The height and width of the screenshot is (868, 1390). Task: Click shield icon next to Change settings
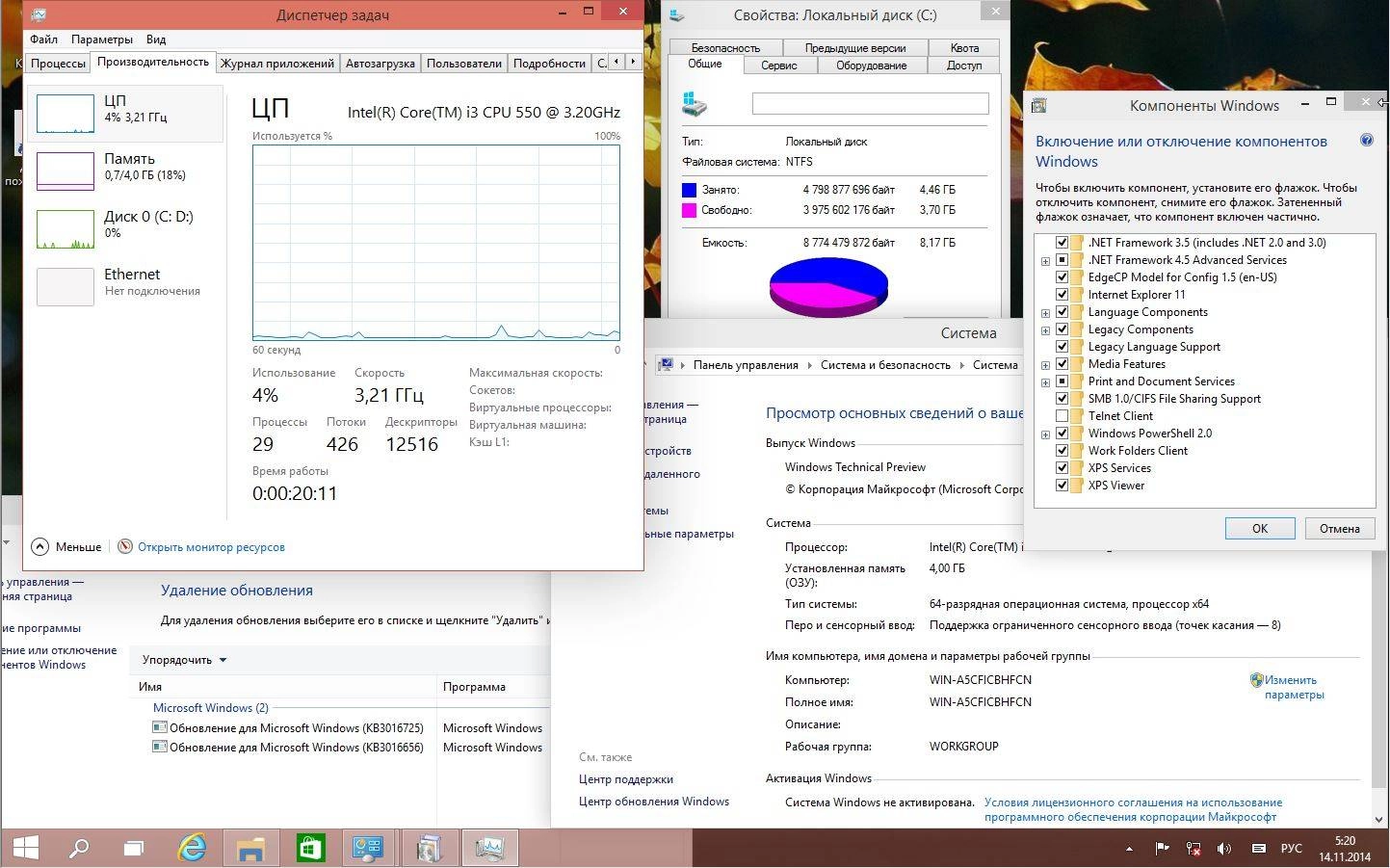click(x=1256, y=680)
